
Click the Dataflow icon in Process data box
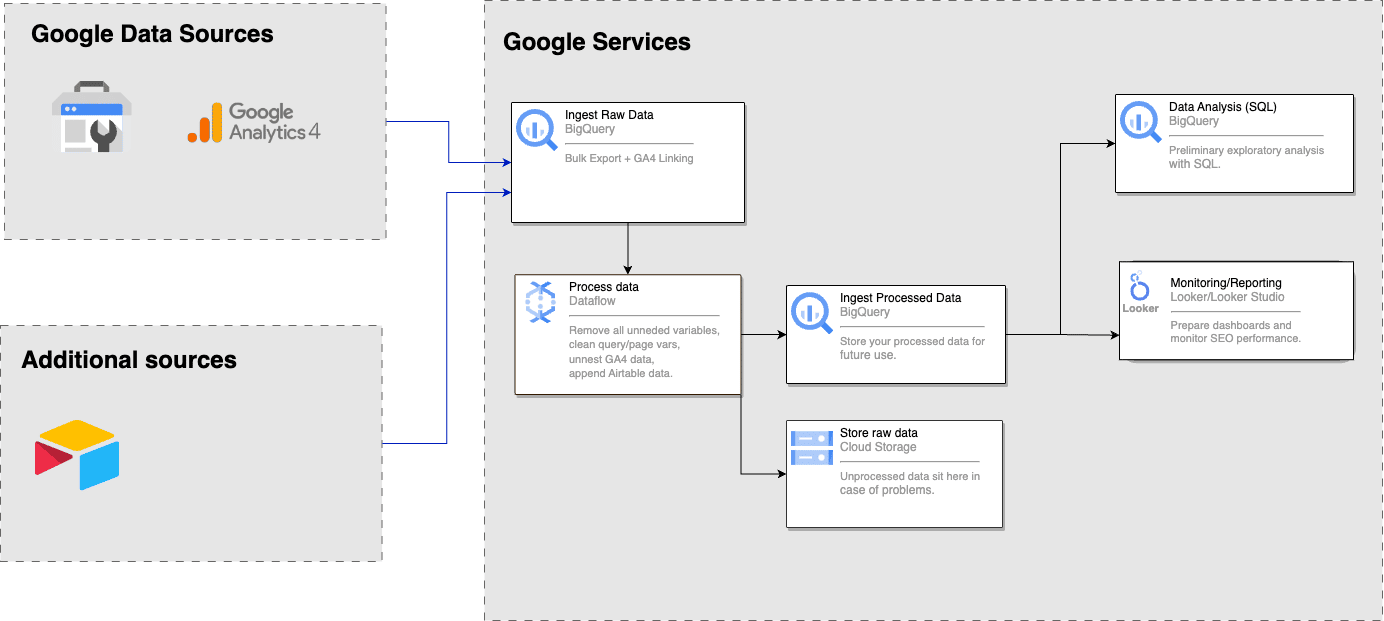click(540, 302)
